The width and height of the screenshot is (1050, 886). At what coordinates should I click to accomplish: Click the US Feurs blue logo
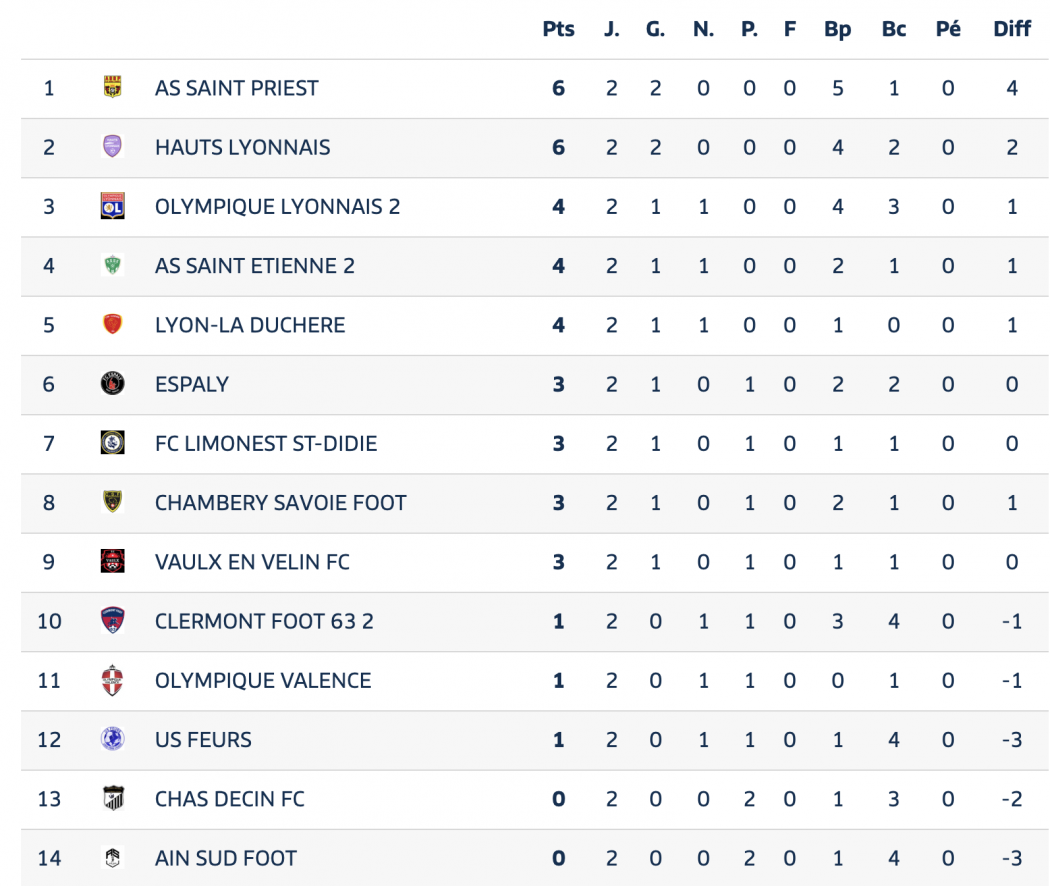pyautogui.click(x=113, y=739)
